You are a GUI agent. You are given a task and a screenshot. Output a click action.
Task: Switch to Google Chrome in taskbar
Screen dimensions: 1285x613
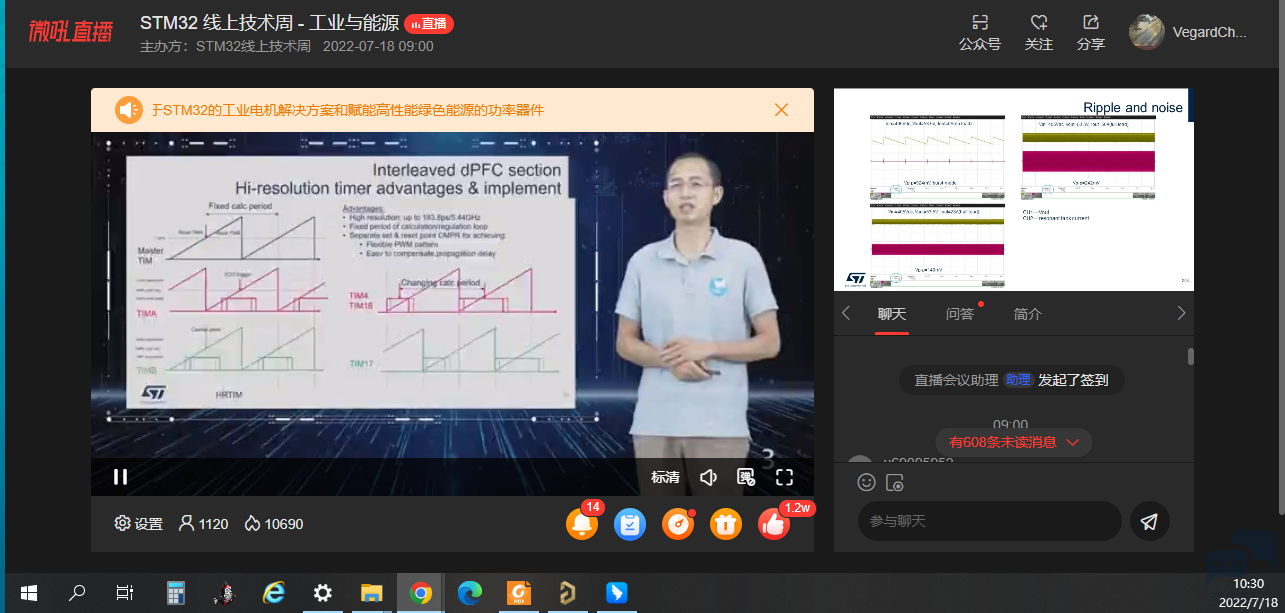pyautogui.click(x=421, y=593)
